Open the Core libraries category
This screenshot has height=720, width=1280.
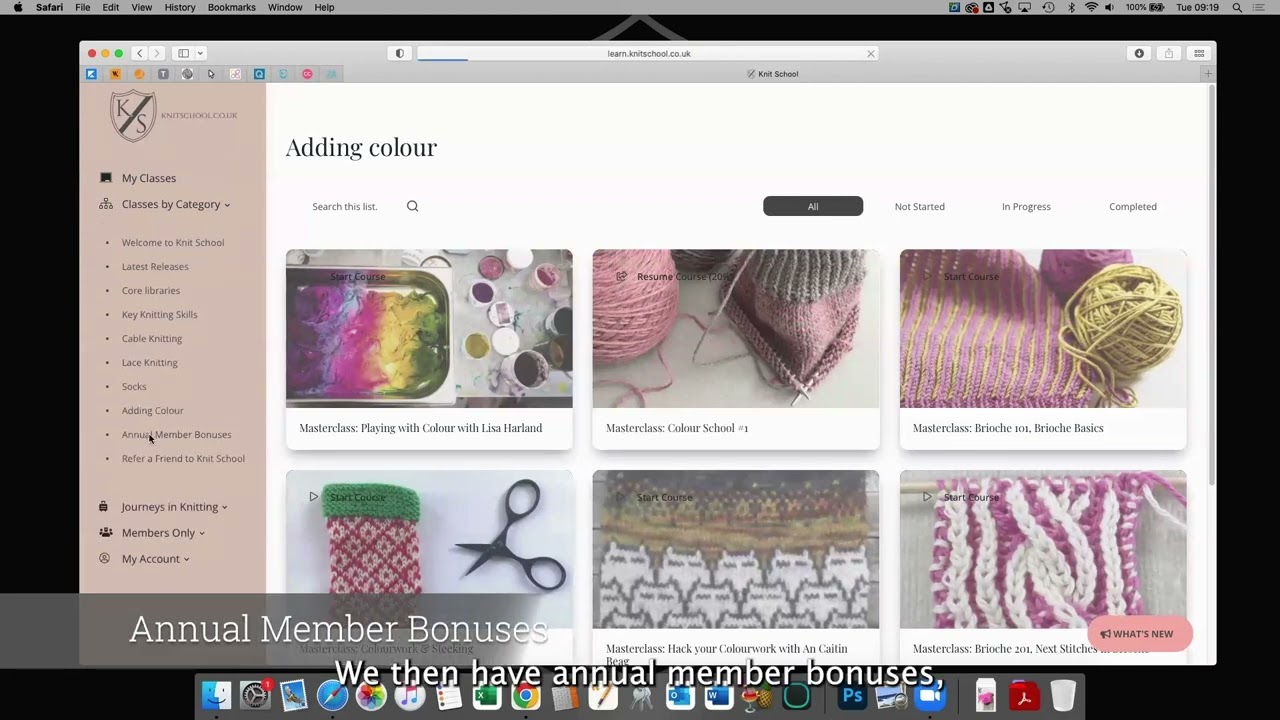pyautogui.click(x=151, y=291)
